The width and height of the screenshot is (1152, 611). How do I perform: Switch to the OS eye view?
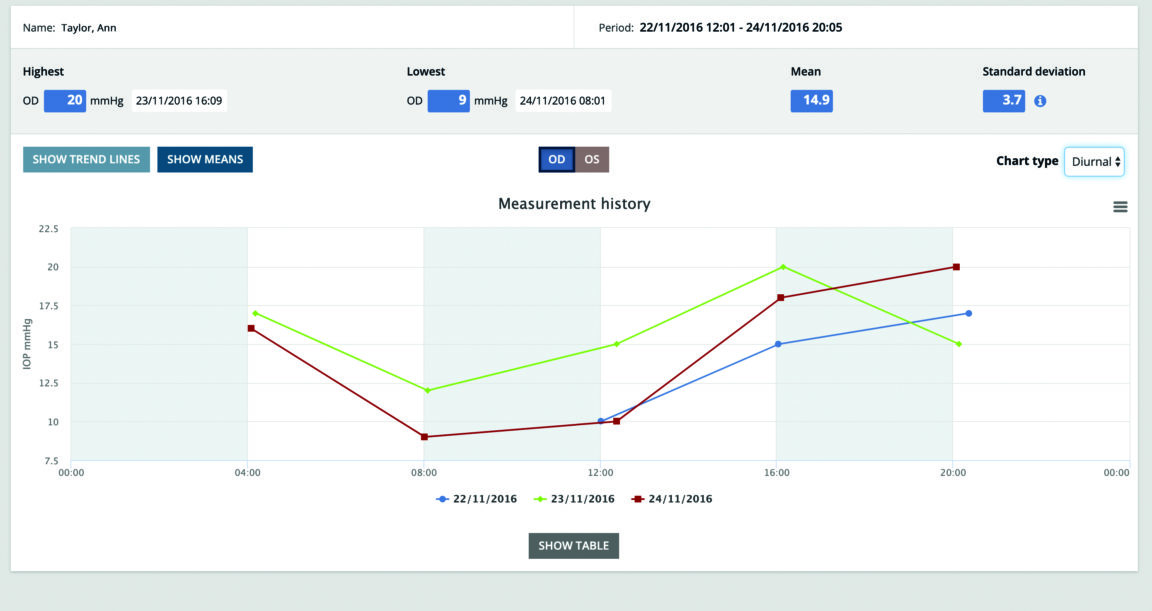(x=592, y=160)
